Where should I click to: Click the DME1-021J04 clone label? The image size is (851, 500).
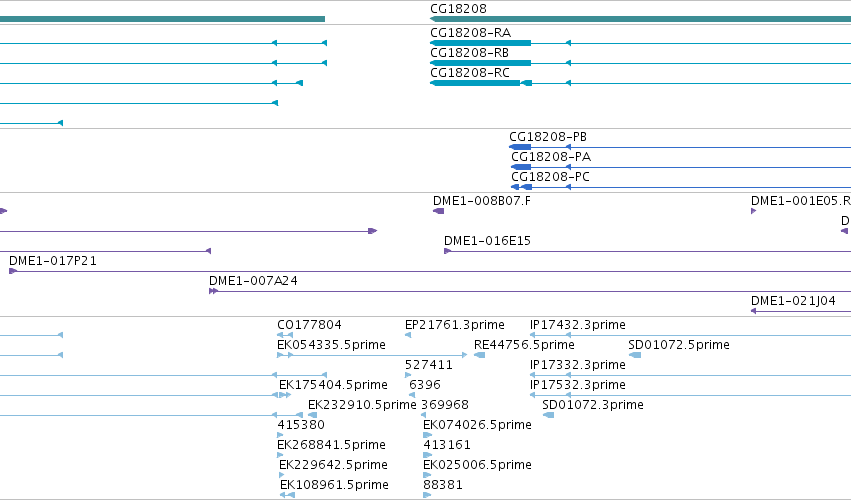[793, 301]
